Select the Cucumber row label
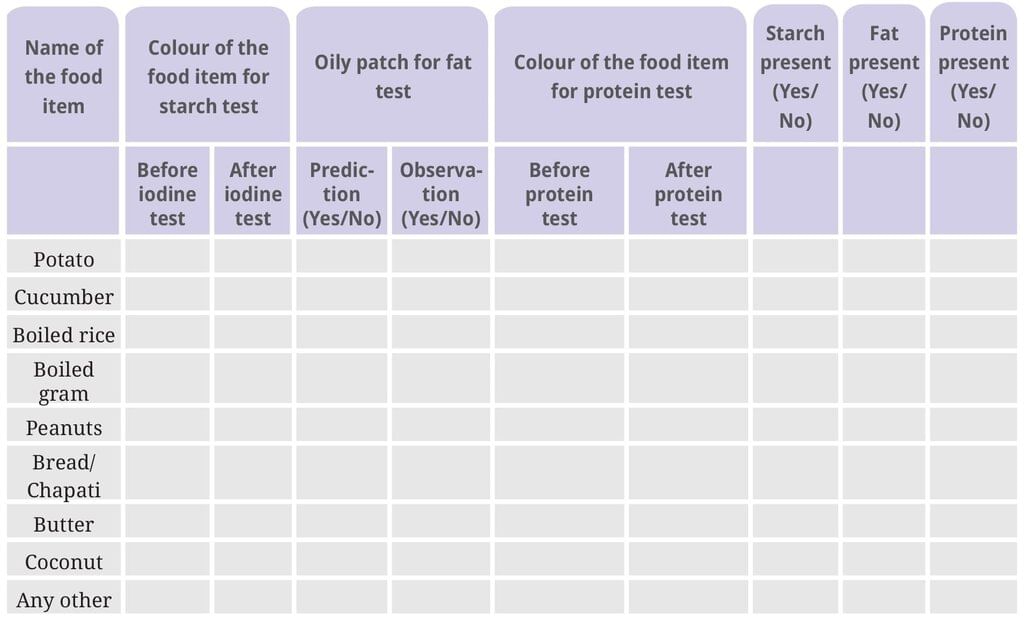The width and height of the screenshot is (1024, 618). [x=63, y=296]
